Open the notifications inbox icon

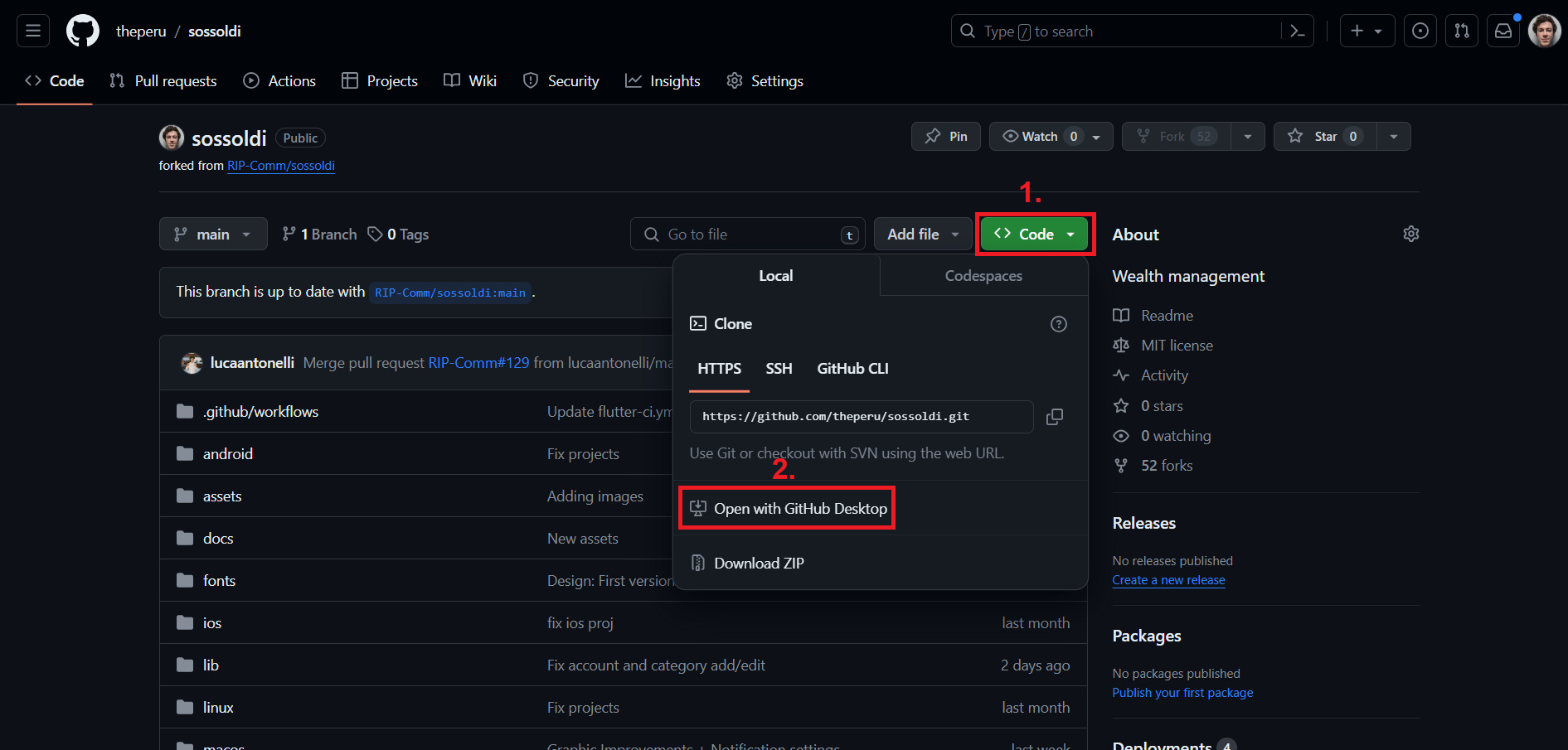(1503, 31)
